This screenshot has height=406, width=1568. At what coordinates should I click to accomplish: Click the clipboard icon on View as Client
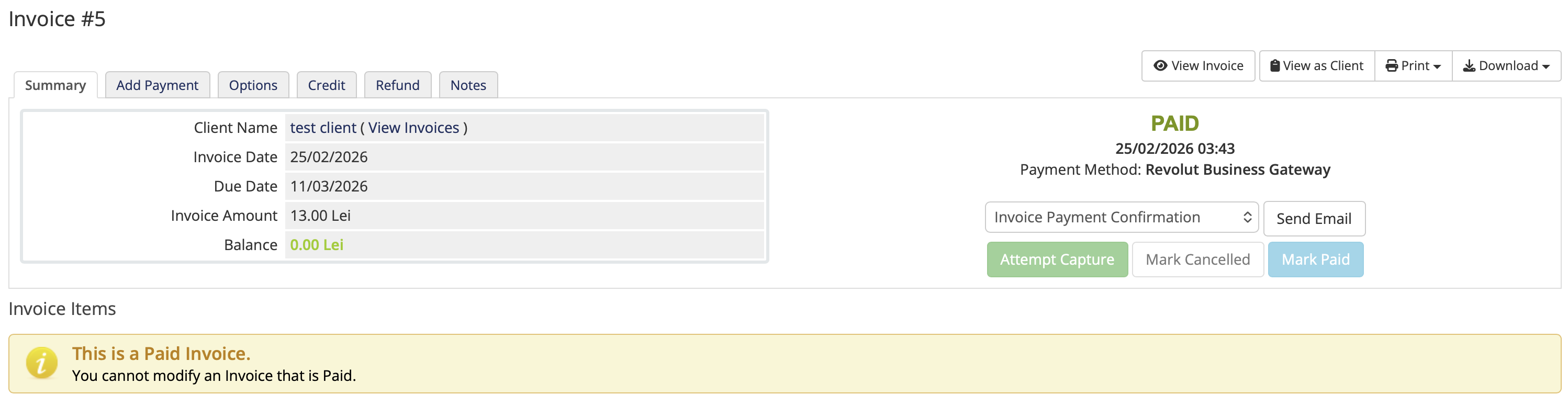click(x=1274, y=66)
